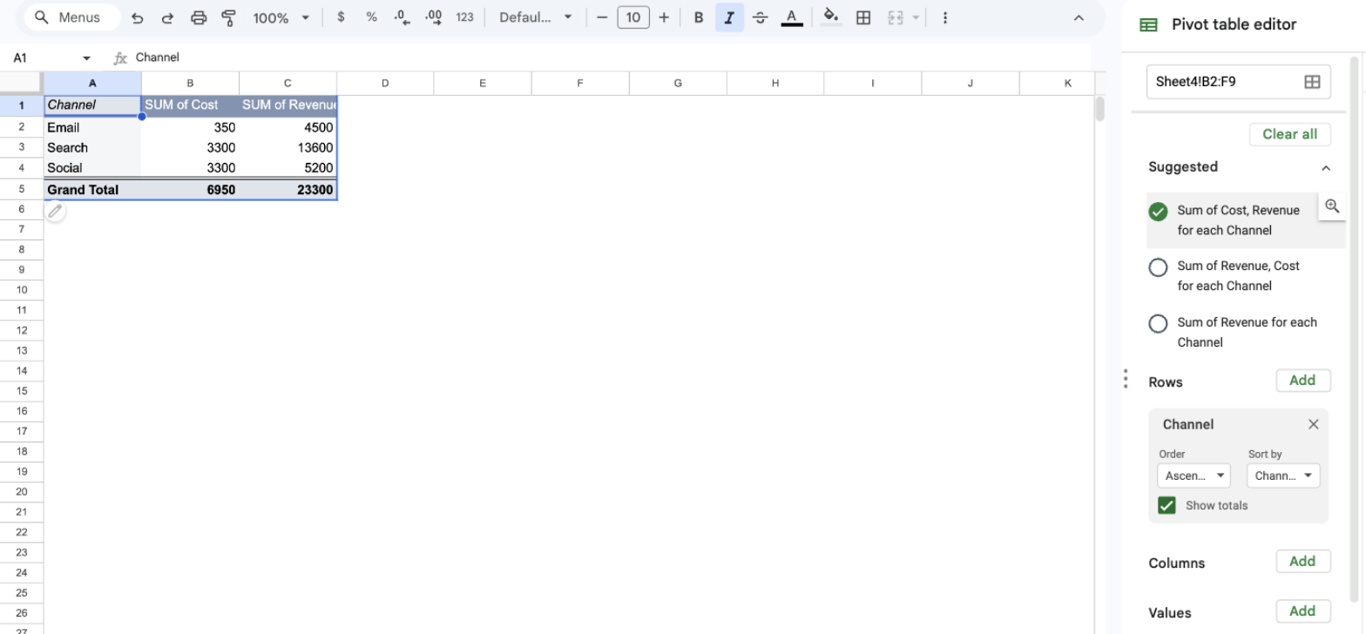The image size is (1366, 634).
Task: Toggle the Show totals checkbox
Action: [x=1167, y=505]
